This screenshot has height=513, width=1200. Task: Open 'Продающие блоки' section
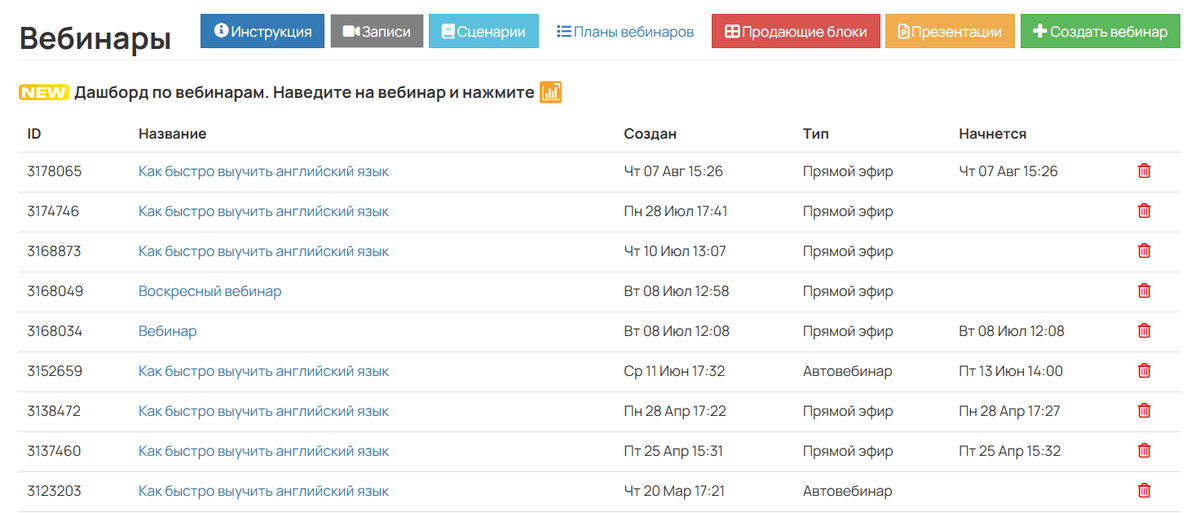[795, 31]
